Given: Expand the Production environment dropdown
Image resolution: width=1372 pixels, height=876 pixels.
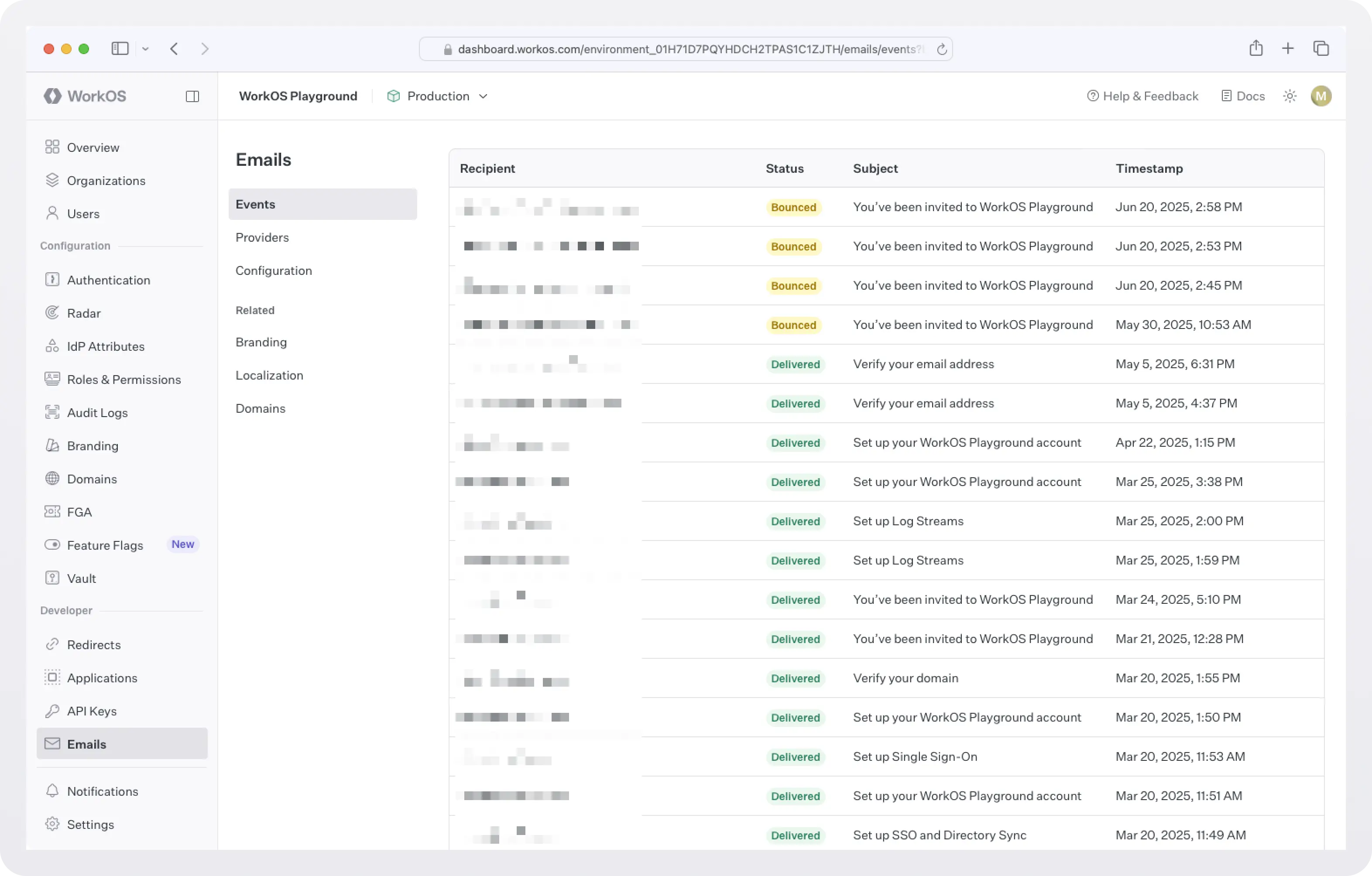Looking at the screenshot, I should click(x=438, y=96).
